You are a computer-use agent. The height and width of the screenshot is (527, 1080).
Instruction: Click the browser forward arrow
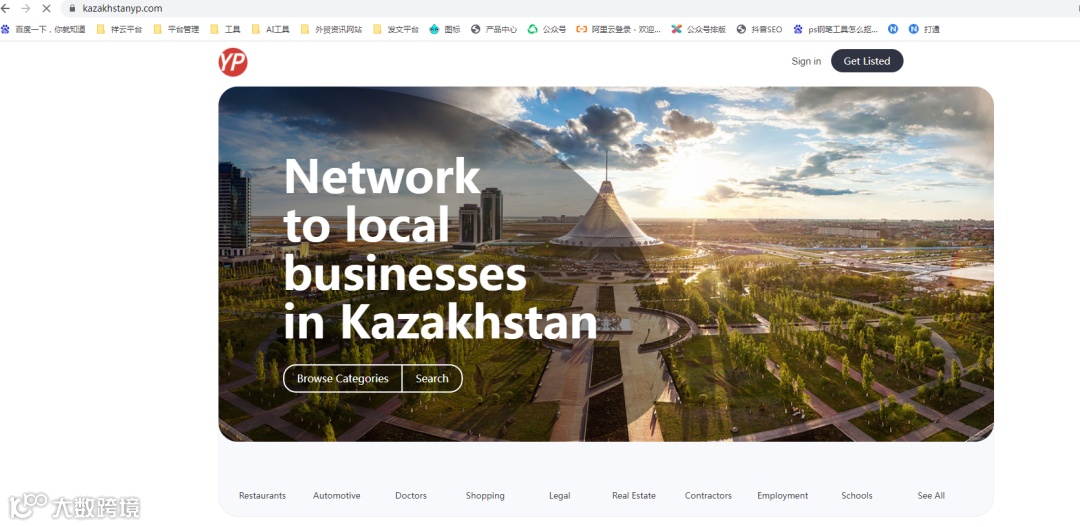coord(26,8)
